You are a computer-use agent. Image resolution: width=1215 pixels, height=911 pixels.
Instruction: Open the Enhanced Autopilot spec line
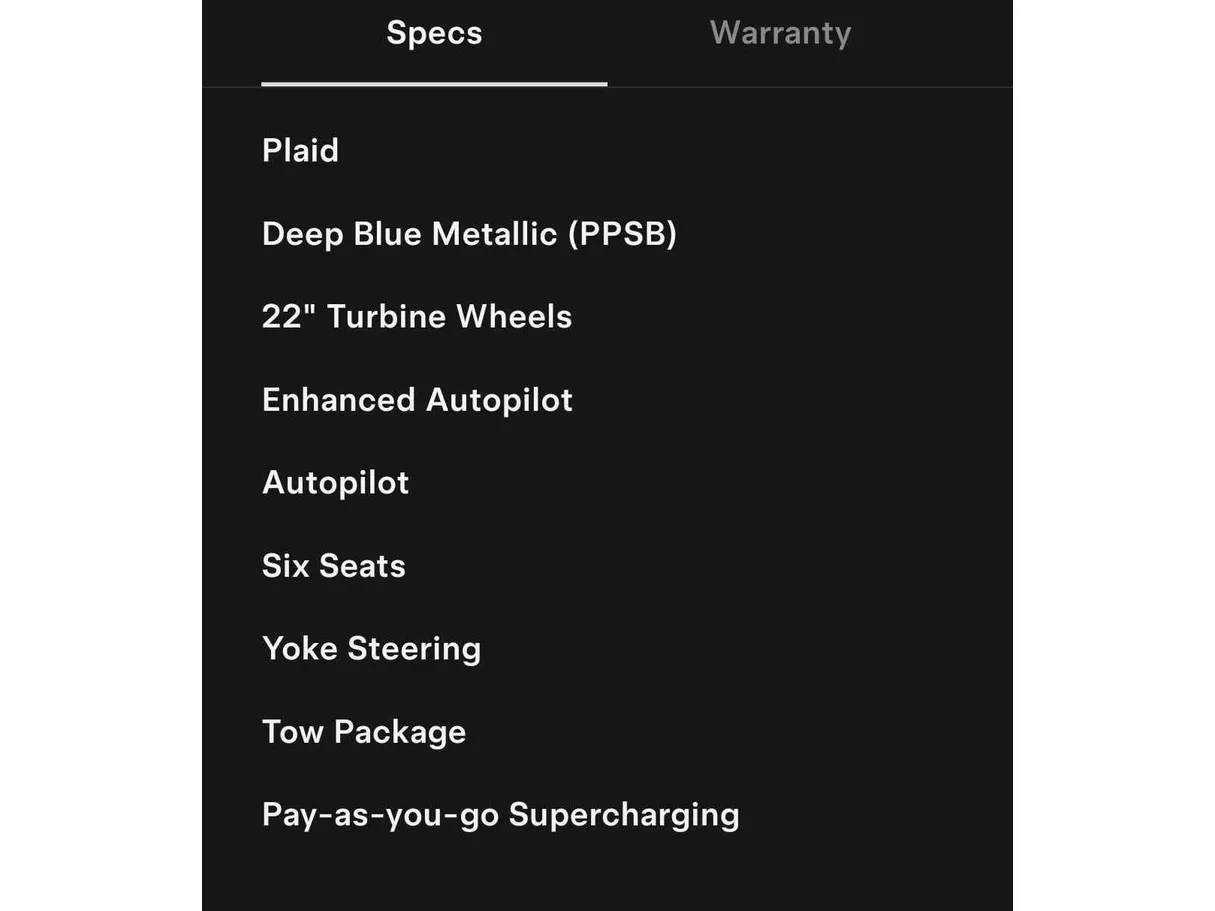[417, 400]
